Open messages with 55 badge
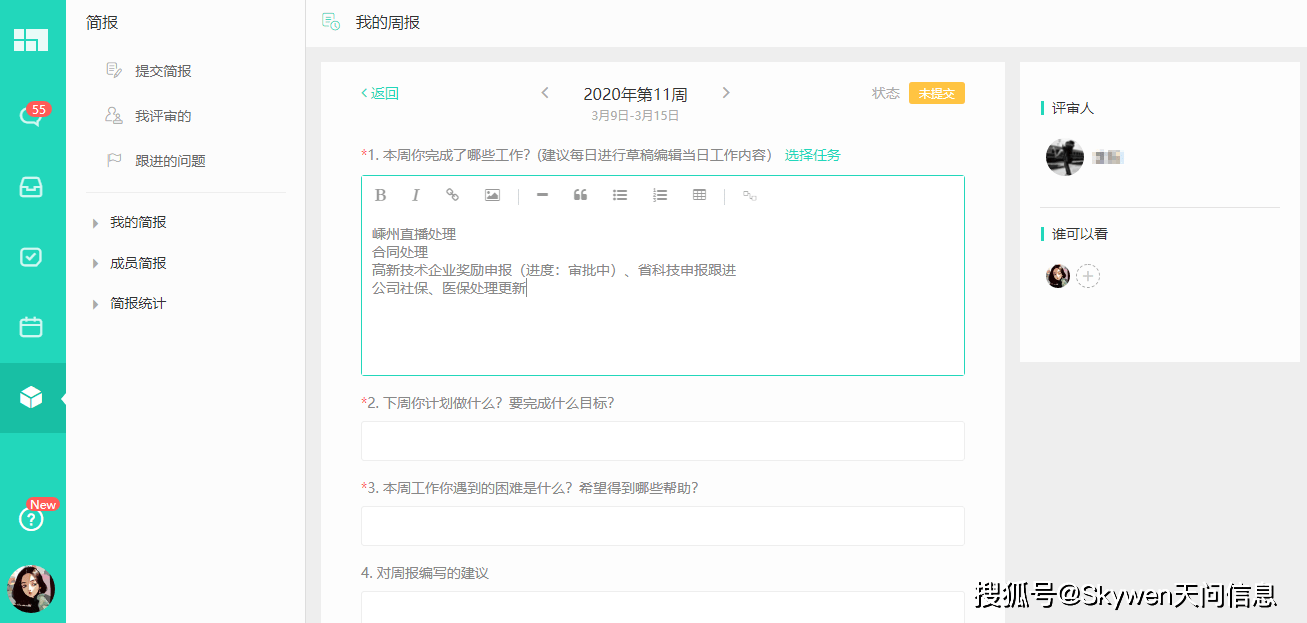Image resolution: width=1307 pixels, height=623 pixels. click(31, 115)
